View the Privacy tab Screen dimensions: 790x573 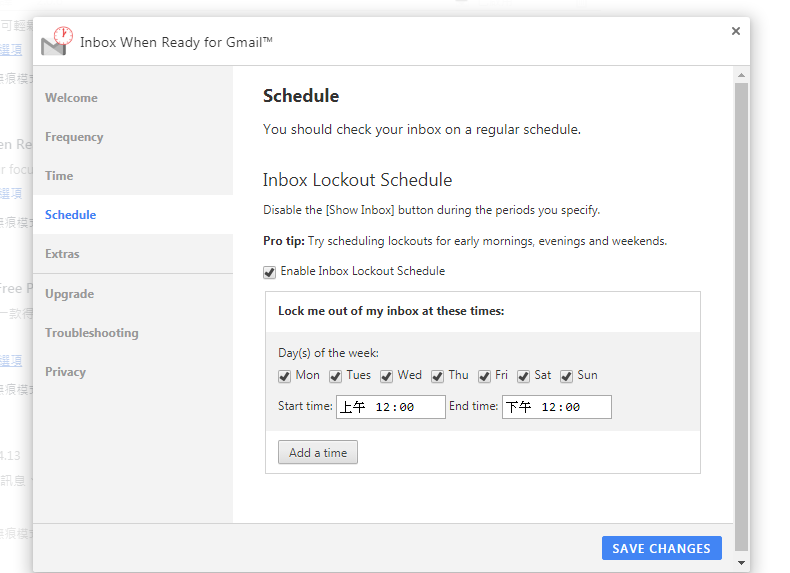(65, 372)
